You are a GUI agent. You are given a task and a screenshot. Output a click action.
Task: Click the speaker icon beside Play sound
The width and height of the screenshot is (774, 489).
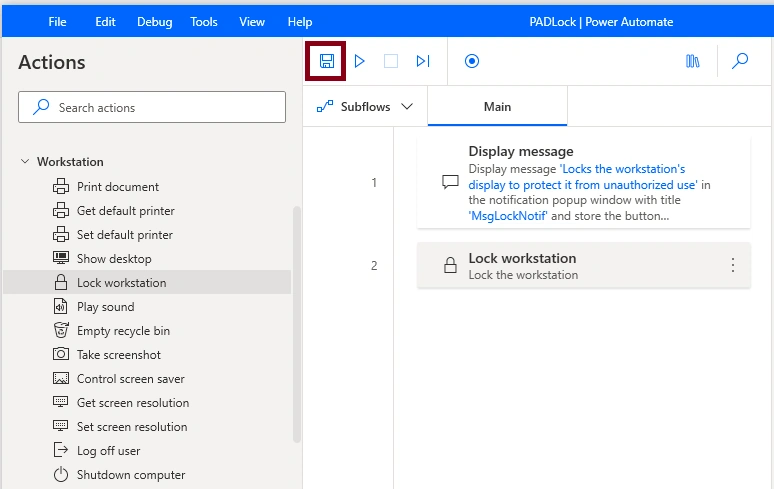click(x=60, y=306)
